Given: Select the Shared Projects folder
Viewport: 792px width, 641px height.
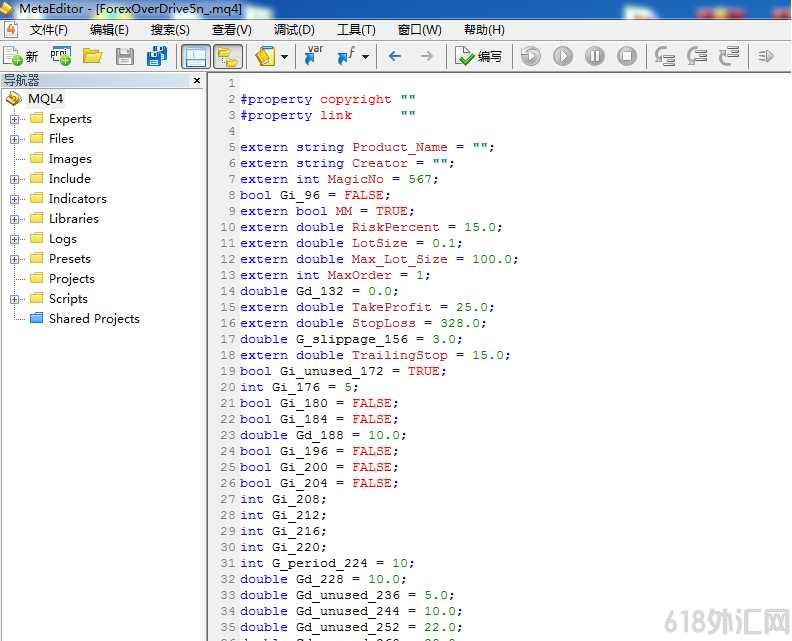Looking at the screenshot, I should click(94, 319).
